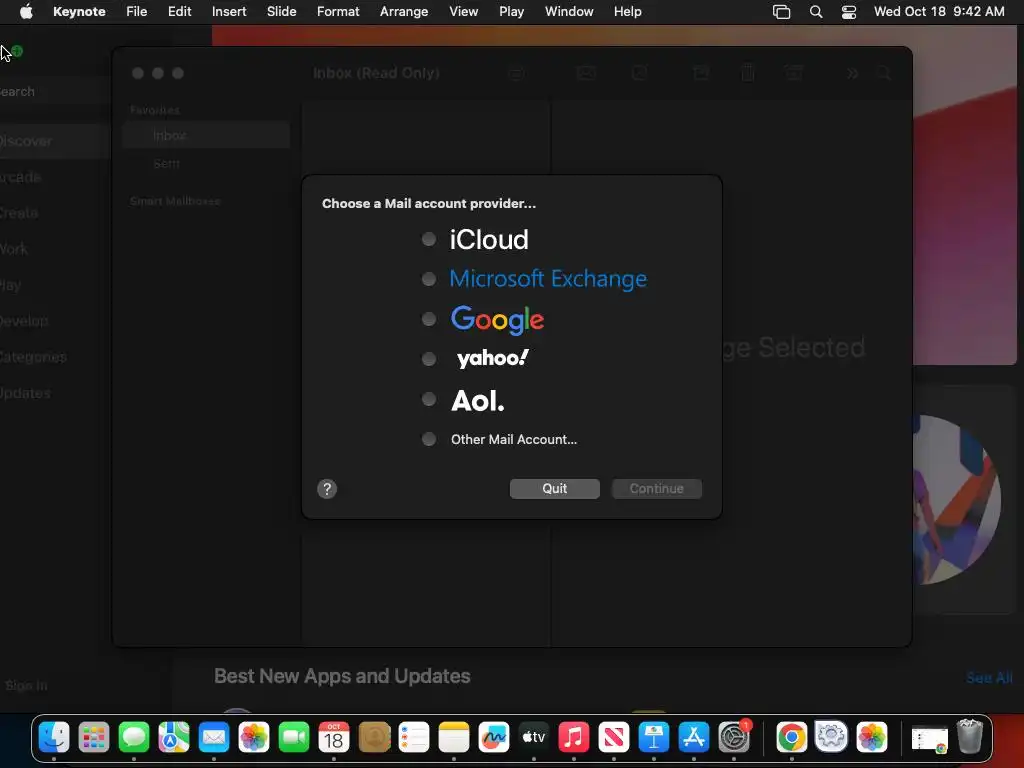
Task: Click the Continue button
Action: pyautogui.click(x=656, y=488)
